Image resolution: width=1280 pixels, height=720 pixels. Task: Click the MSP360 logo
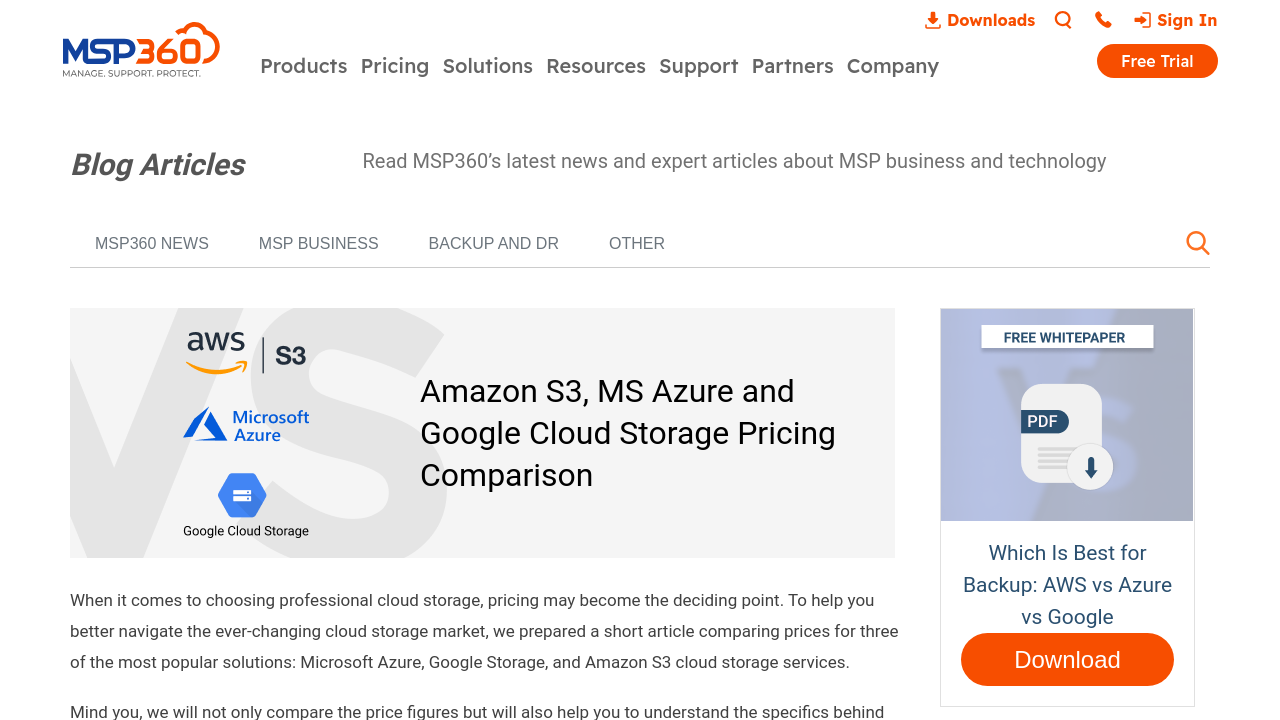pyautogui.click(x=141, y=50)
